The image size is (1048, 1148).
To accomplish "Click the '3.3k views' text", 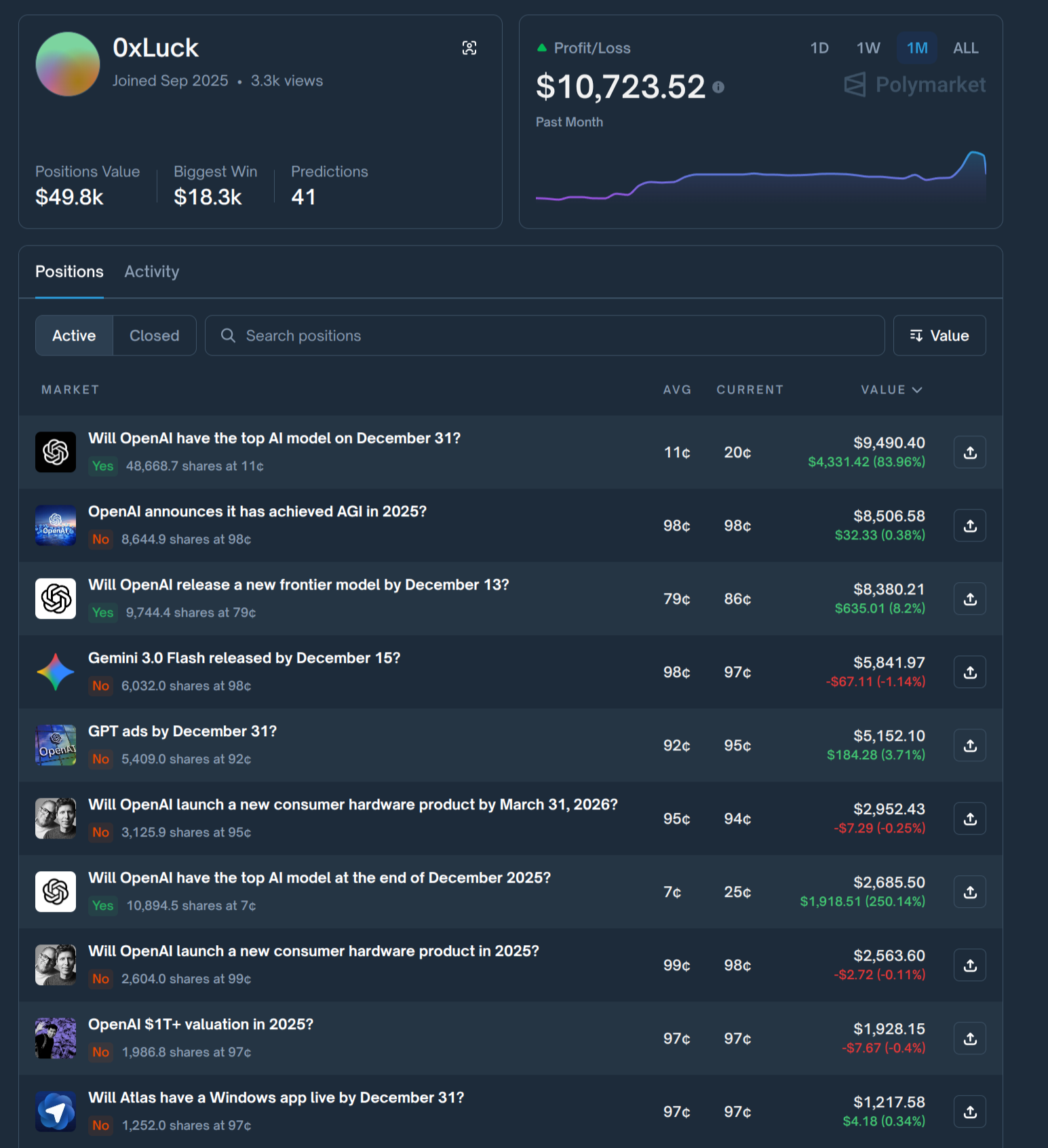I will (287, 81).
